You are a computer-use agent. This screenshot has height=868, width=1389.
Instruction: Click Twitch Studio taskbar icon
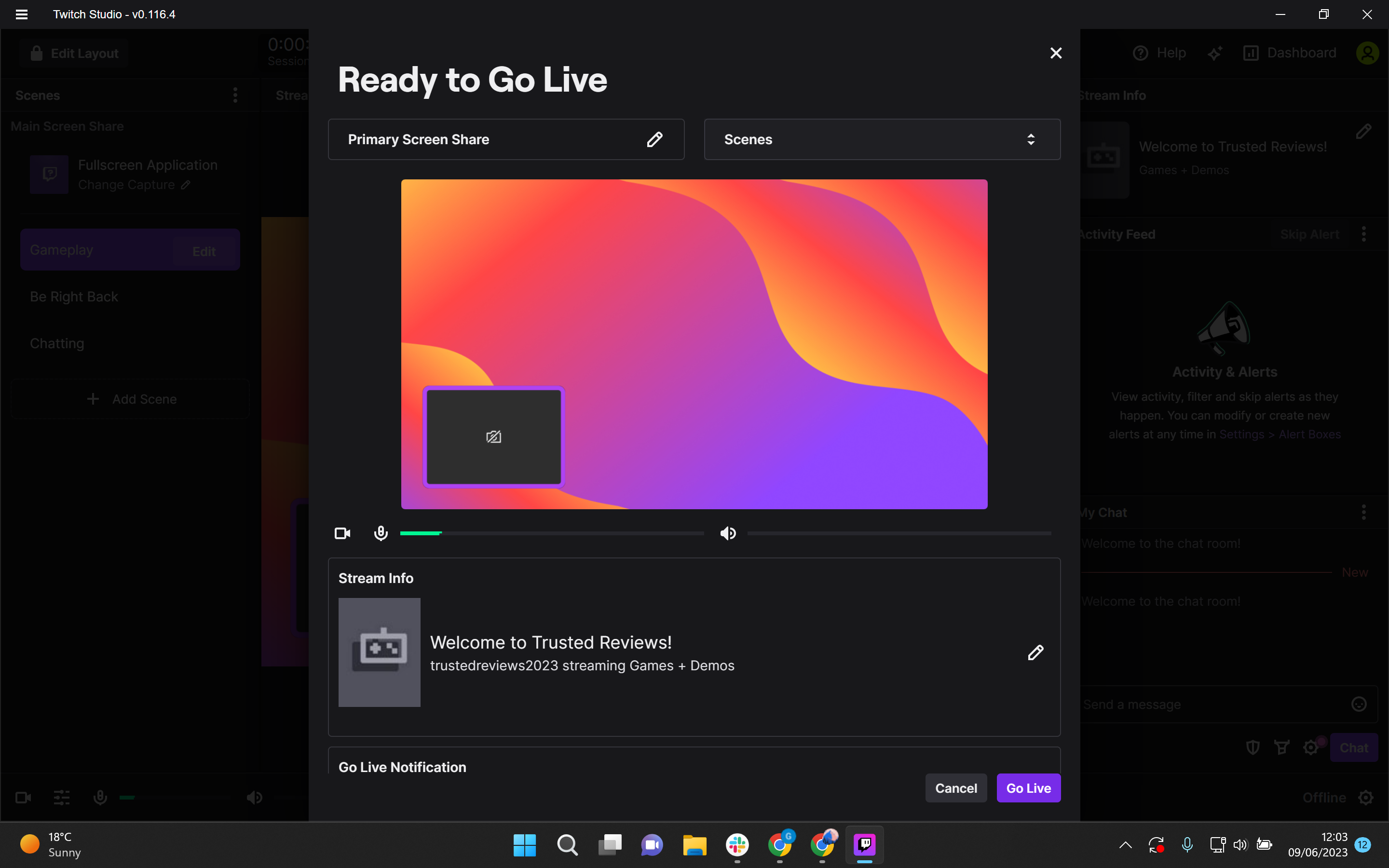click(864, 844)
